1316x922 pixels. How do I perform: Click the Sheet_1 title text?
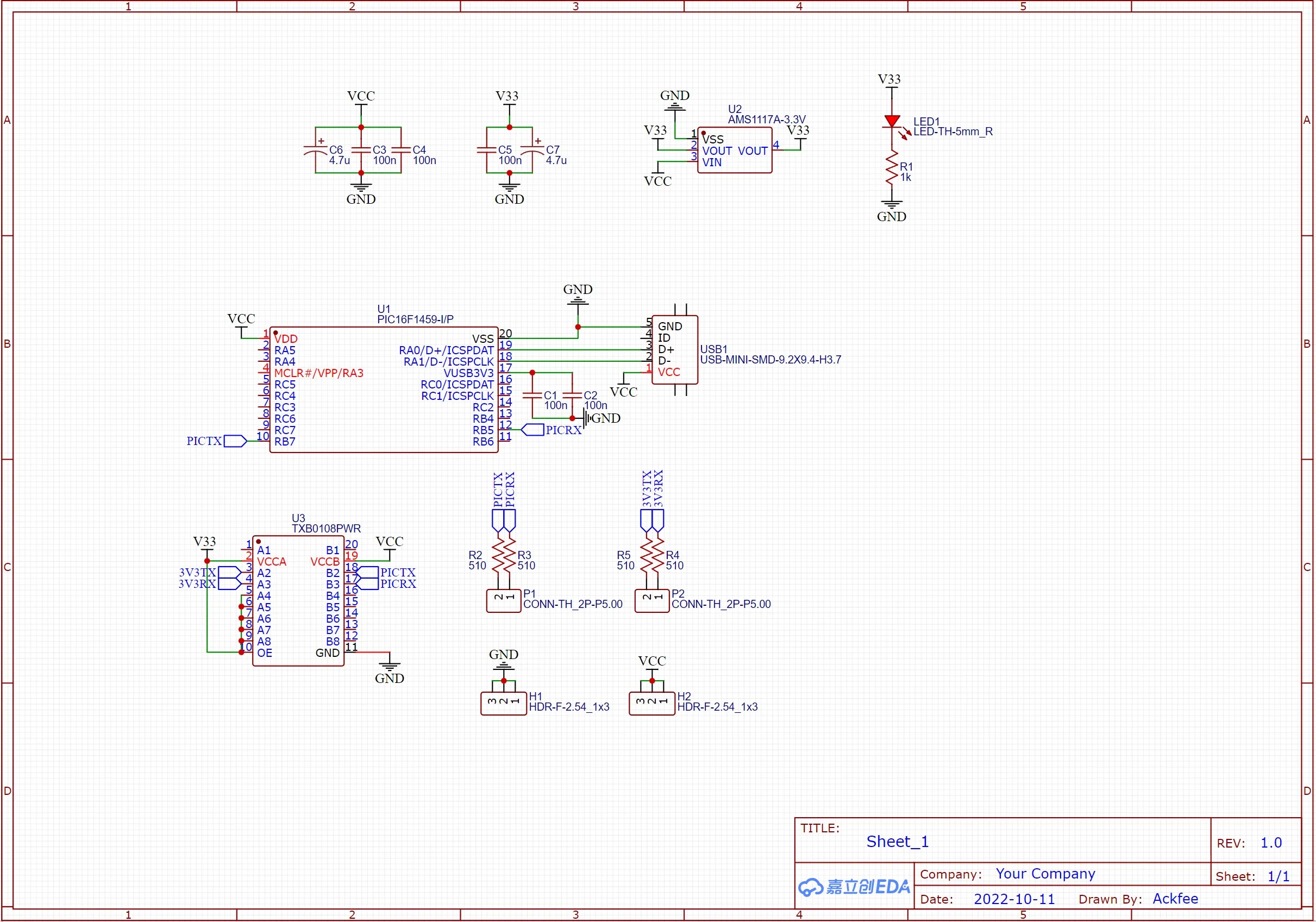pyautogui.click(x=897, y=841)
